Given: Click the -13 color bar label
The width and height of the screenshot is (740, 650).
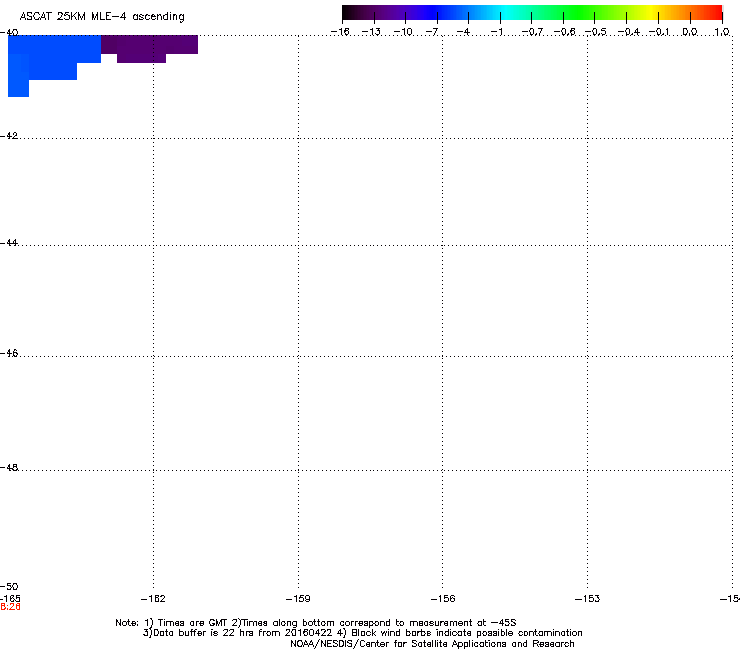Looking at the screenshot, I should click(x=371, y=32).
